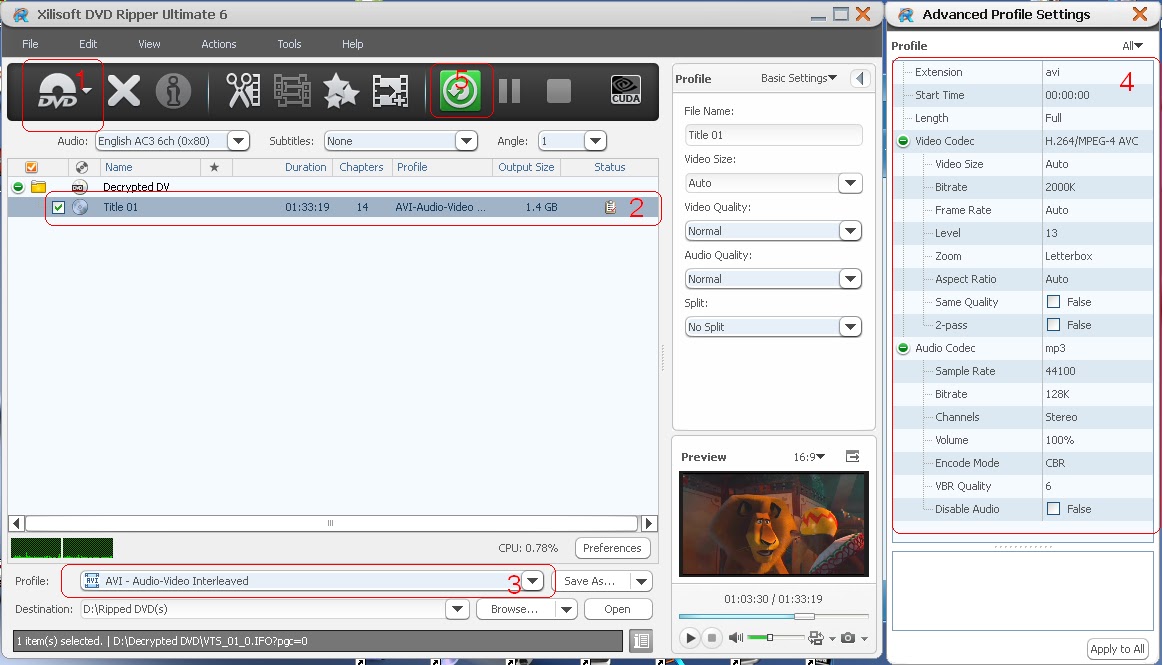Click the file list horizontal scrollbar
This screenshot has height=665, width=1163.
332,523
